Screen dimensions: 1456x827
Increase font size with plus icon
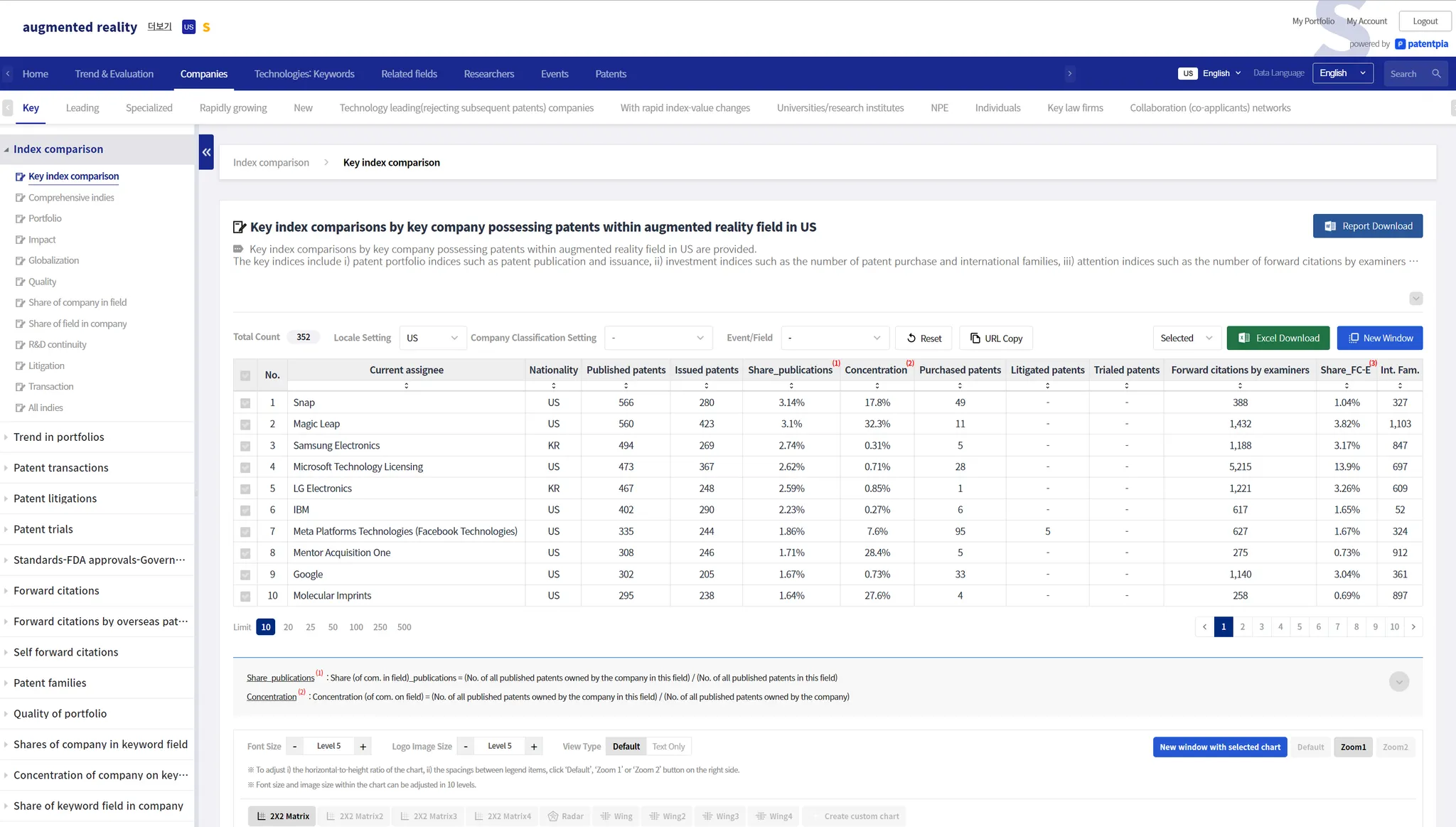(x=363, y=747)
